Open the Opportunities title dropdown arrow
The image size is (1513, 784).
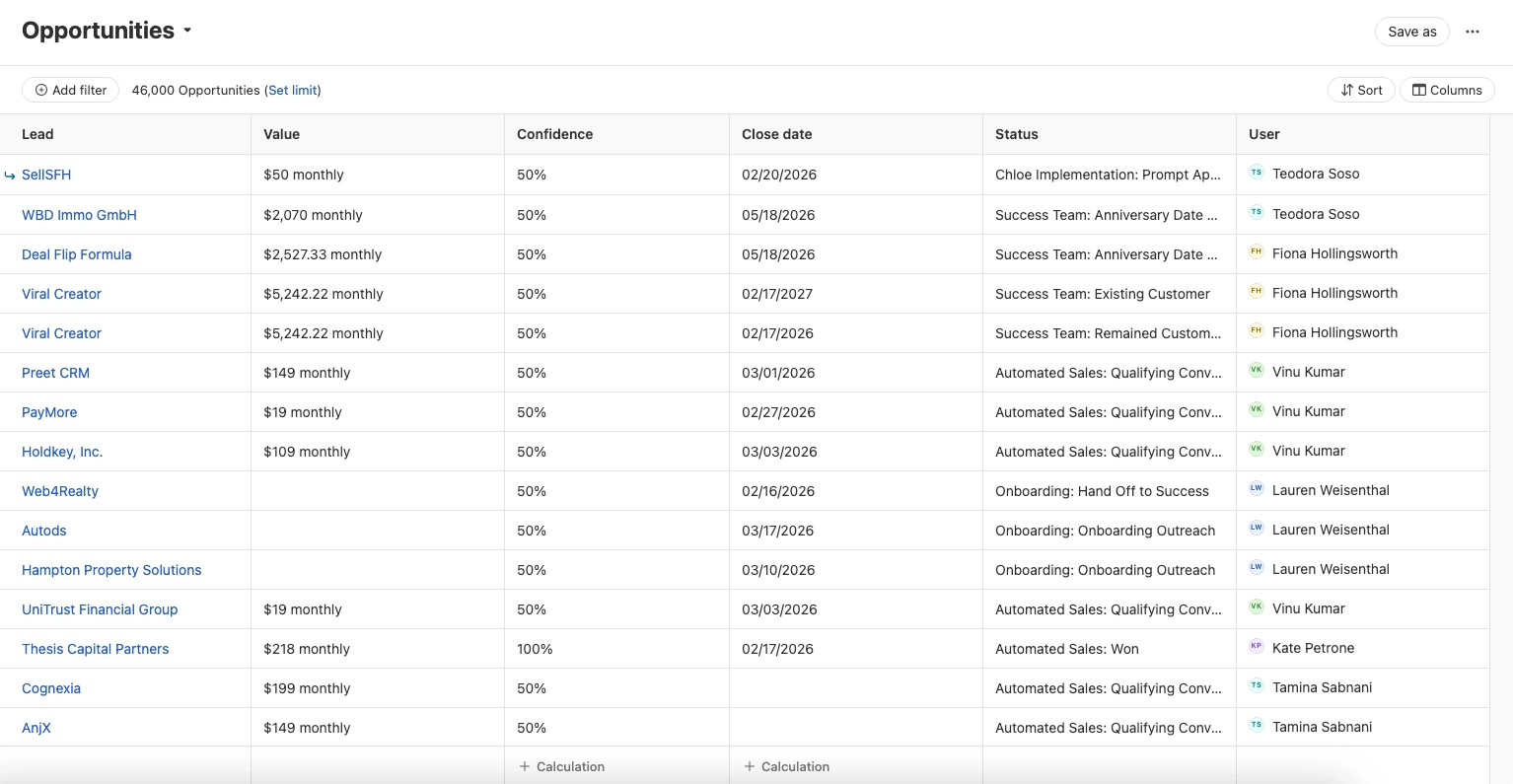[187, 31]
